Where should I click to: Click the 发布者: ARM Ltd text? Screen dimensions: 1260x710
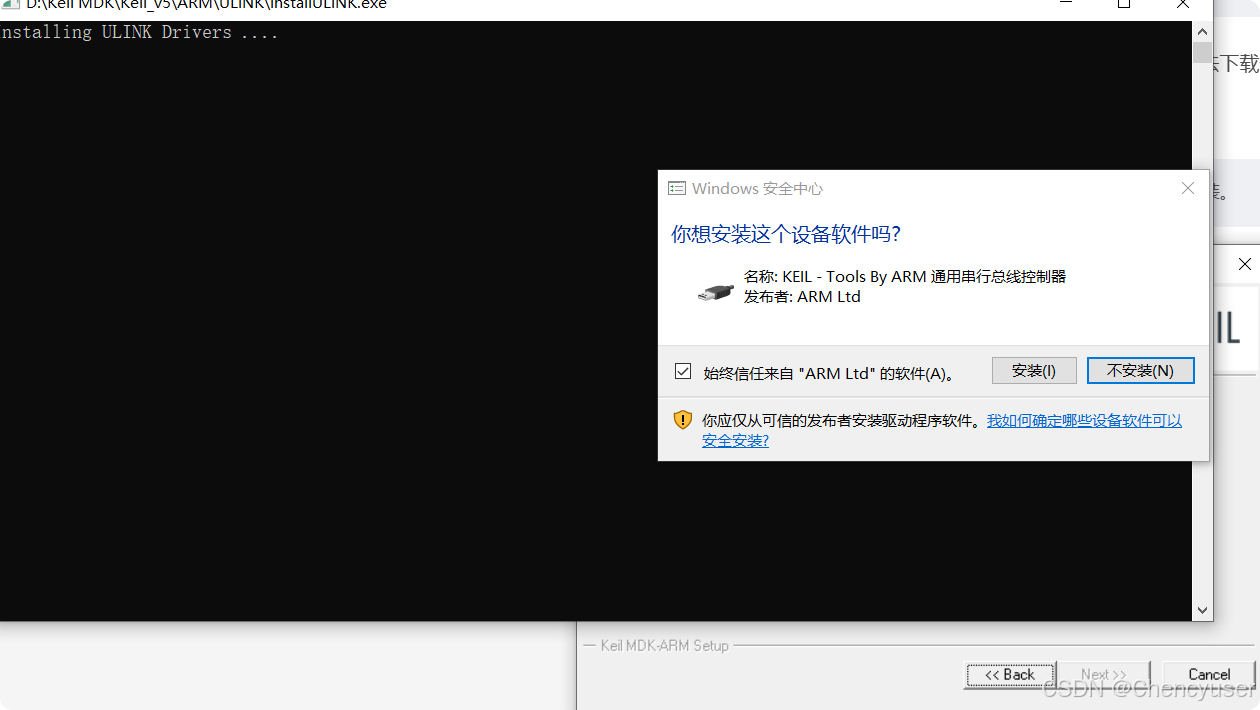click(802, 297)
